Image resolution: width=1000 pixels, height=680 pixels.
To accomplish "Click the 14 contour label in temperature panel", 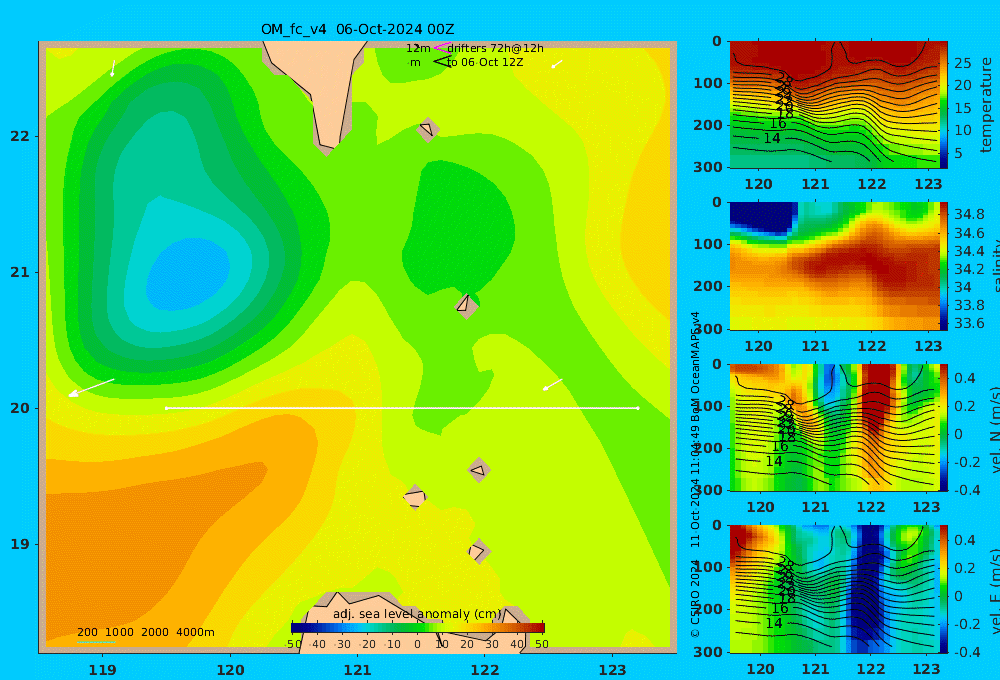I will point(772,138).
